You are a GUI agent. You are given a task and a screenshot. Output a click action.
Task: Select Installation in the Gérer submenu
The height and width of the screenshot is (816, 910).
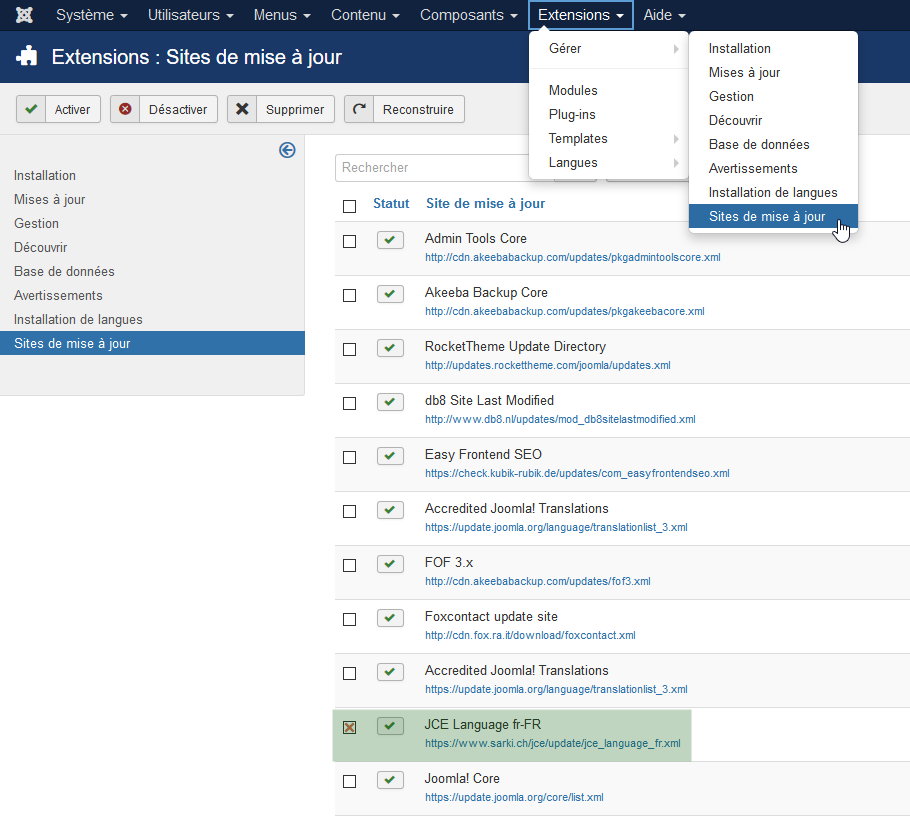[x=773, y=49]
